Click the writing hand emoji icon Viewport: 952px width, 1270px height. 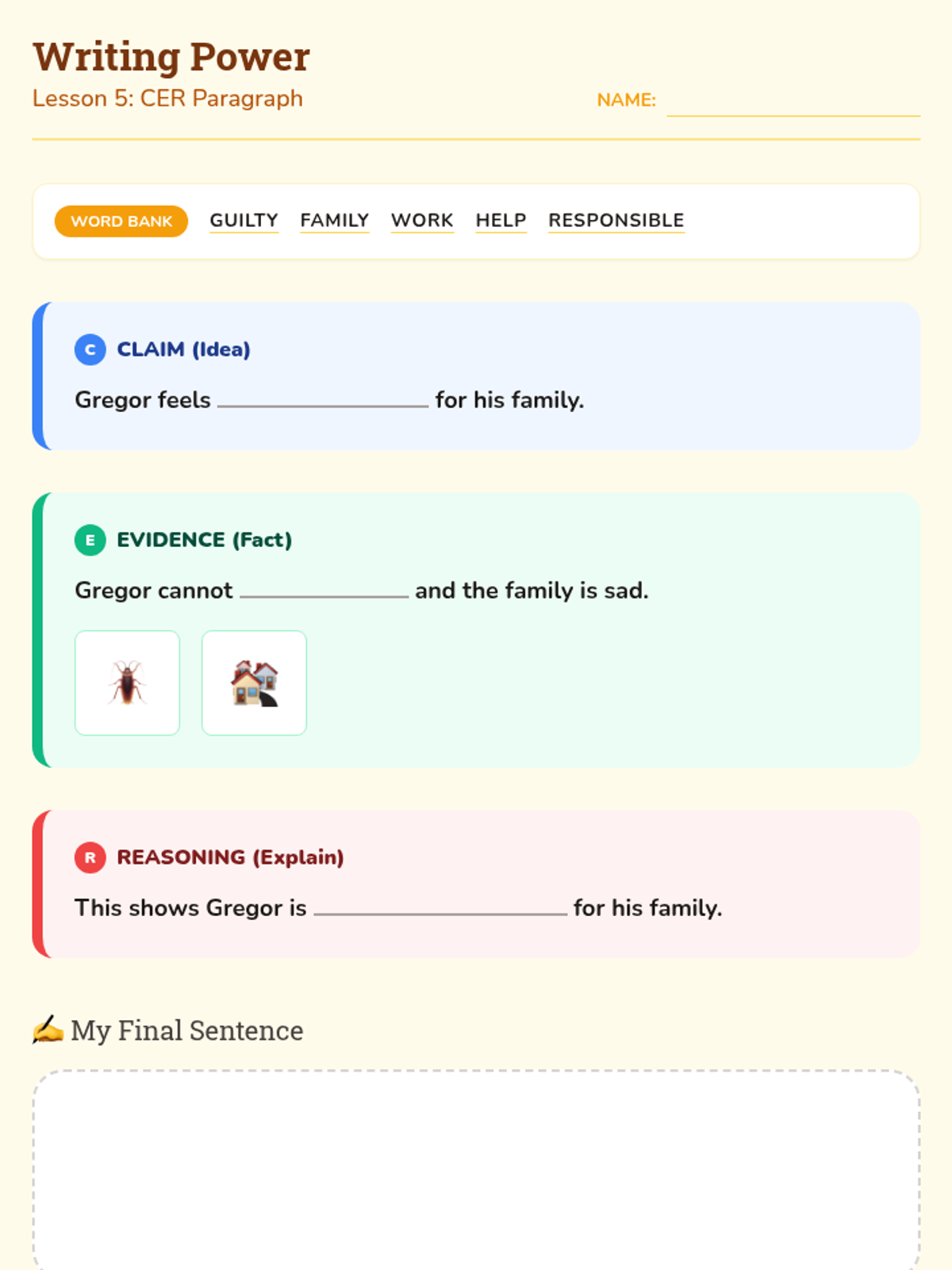pyautogui.click(x=48, y=1029)
